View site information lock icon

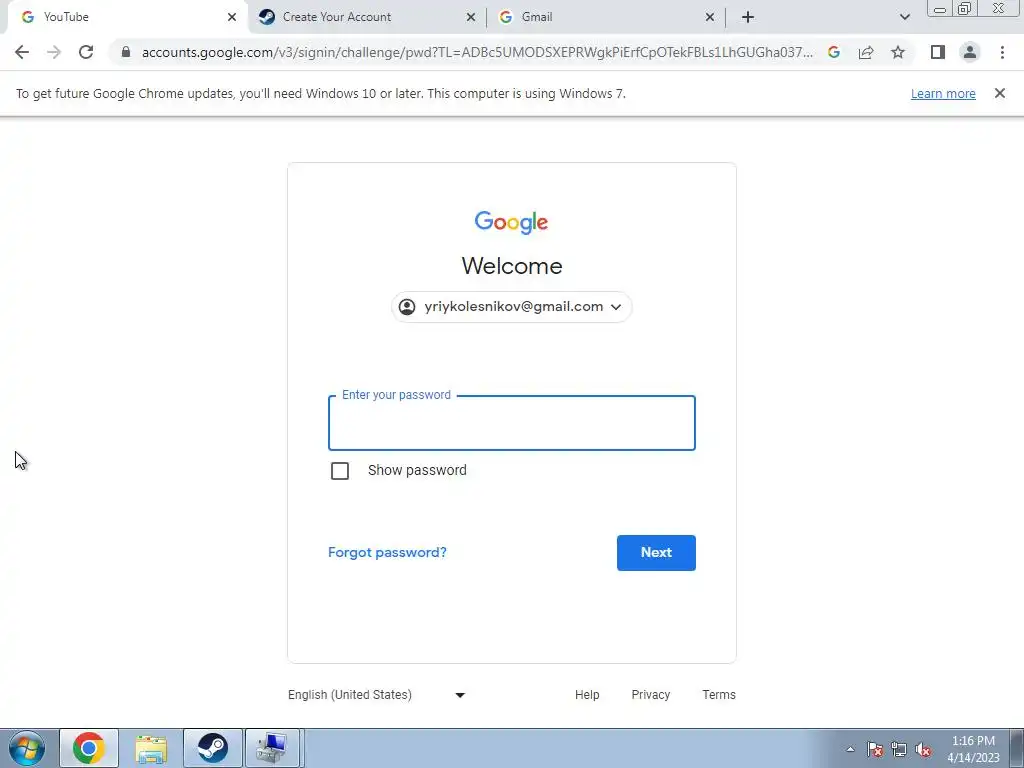(126, 52)
